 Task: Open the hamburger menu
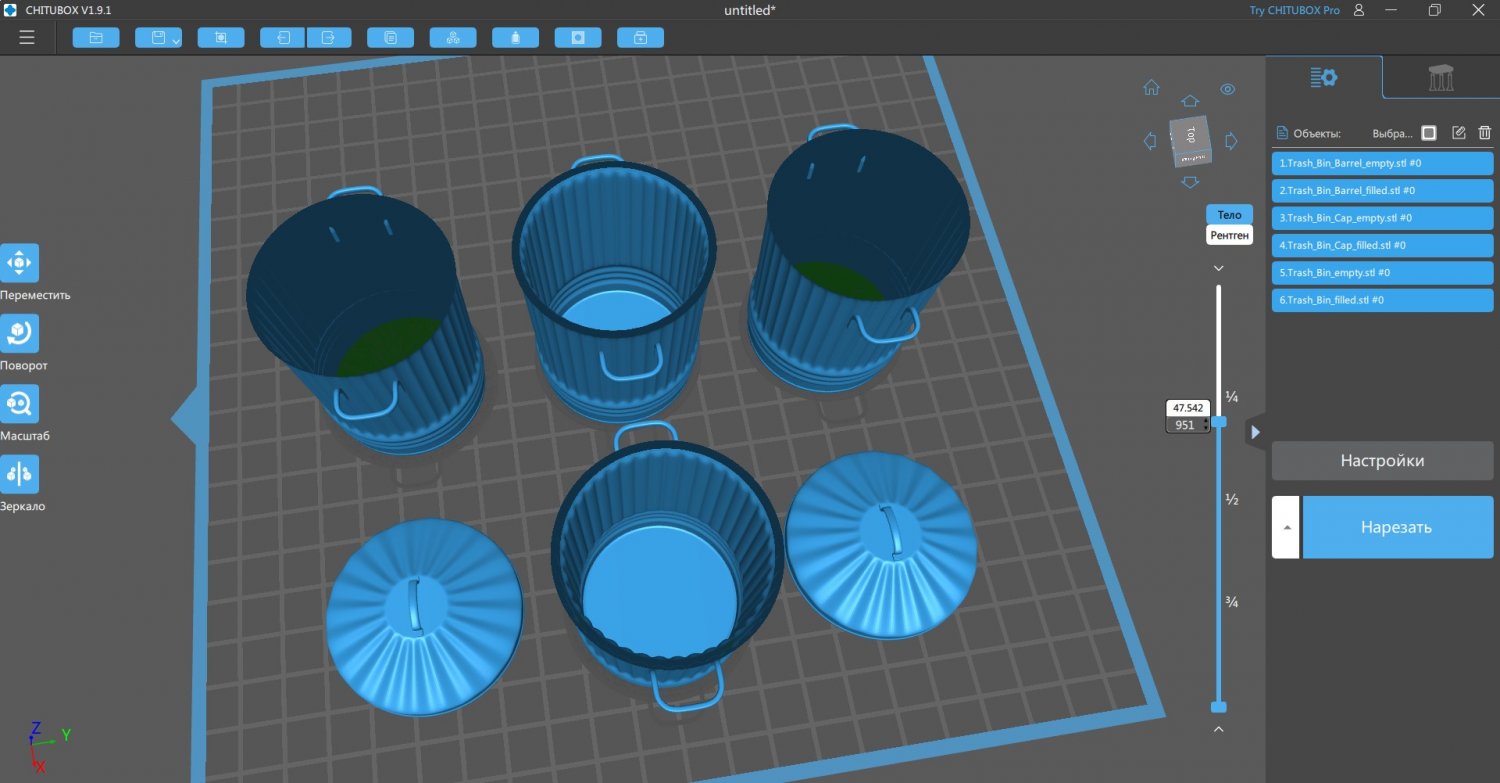26,37
